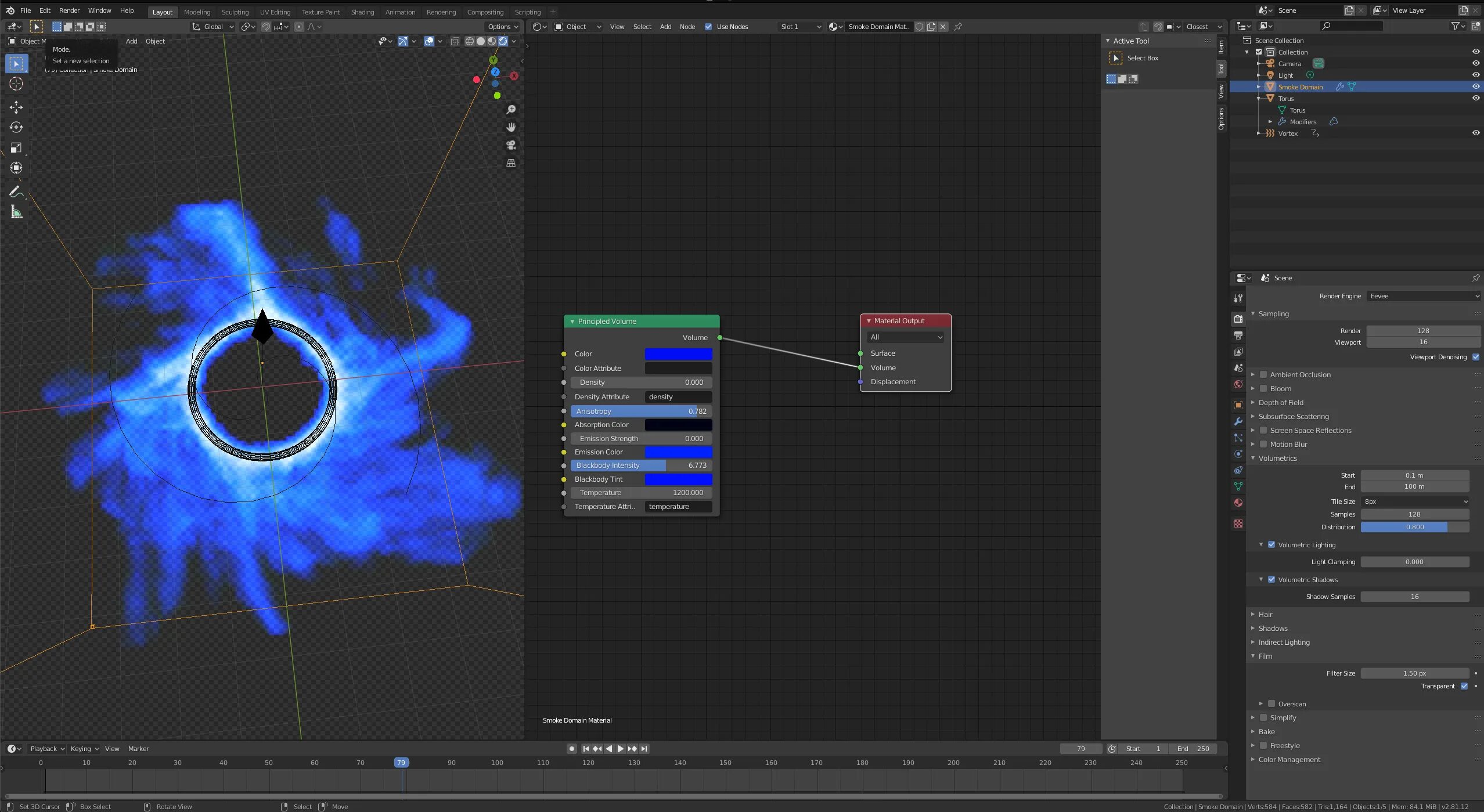This screenshot has height=812, width=1484.
Task: Open the Render menu
Action: [69, 10]
